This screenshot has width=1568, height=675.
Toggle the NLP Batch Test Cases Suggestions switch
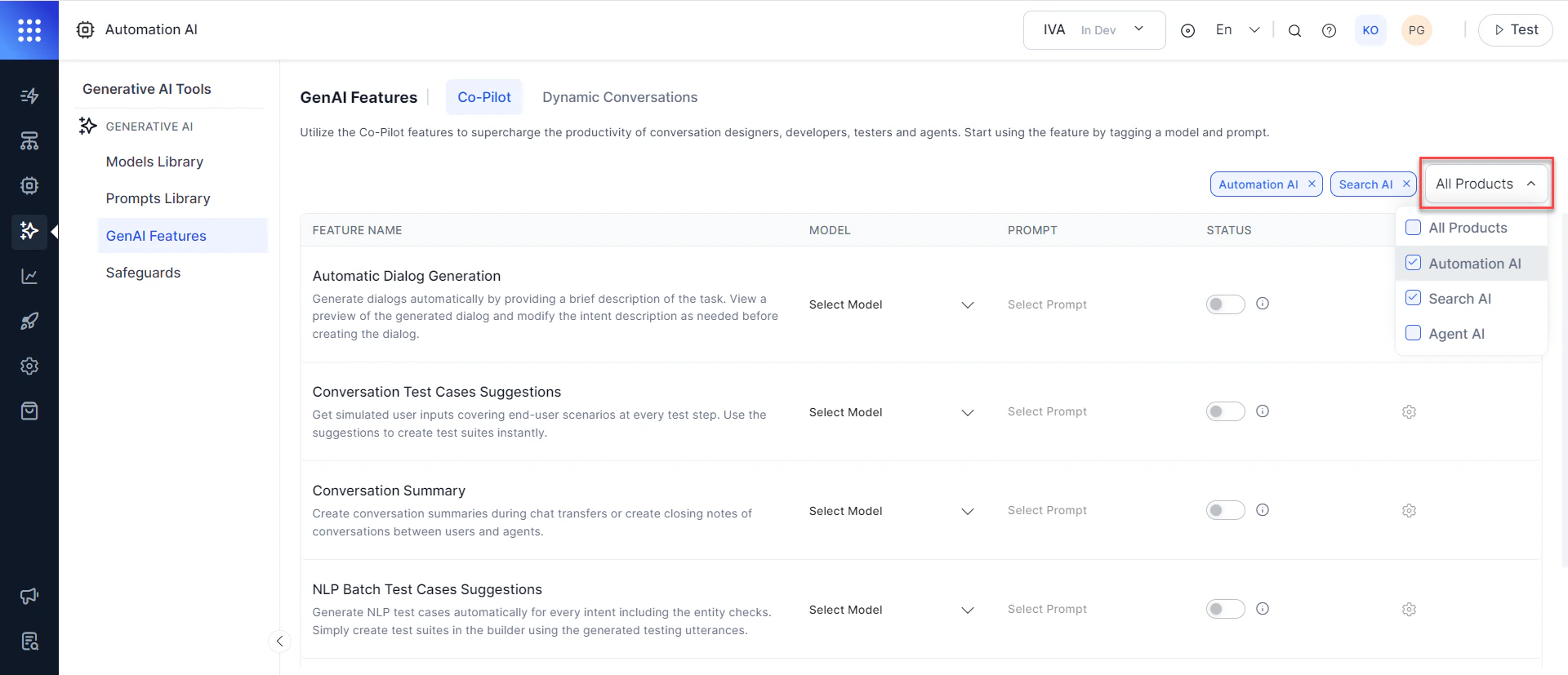pyautogui.click(x=1225, y=609)
